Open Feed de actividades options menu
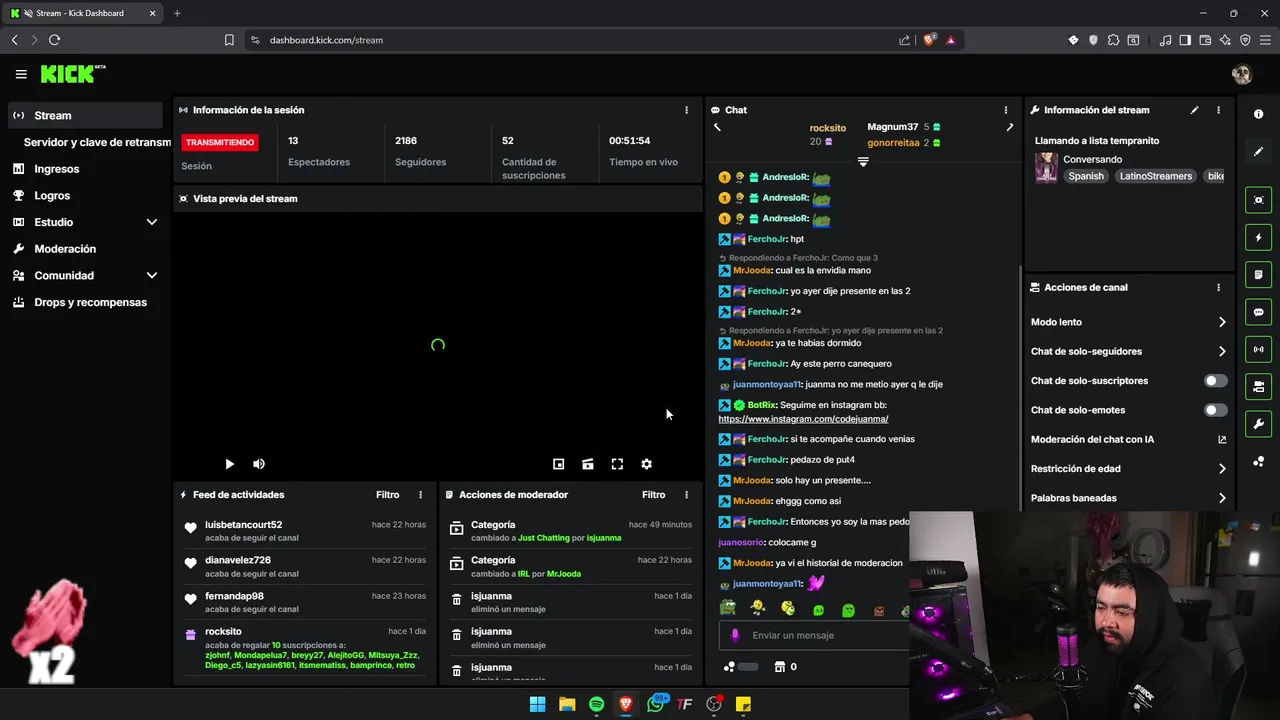This screenshot has height=720, width=1280. (x=420, y=495)
